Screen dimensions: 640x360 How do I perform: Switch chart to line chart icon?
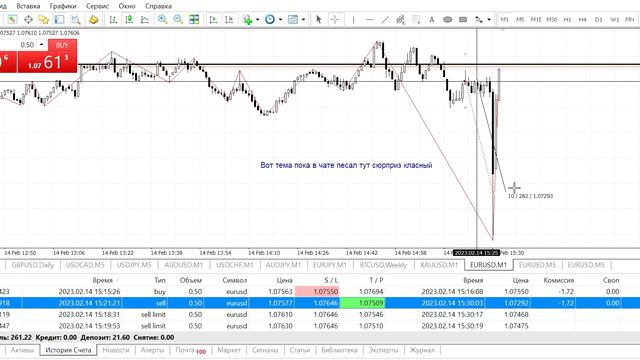145,19
